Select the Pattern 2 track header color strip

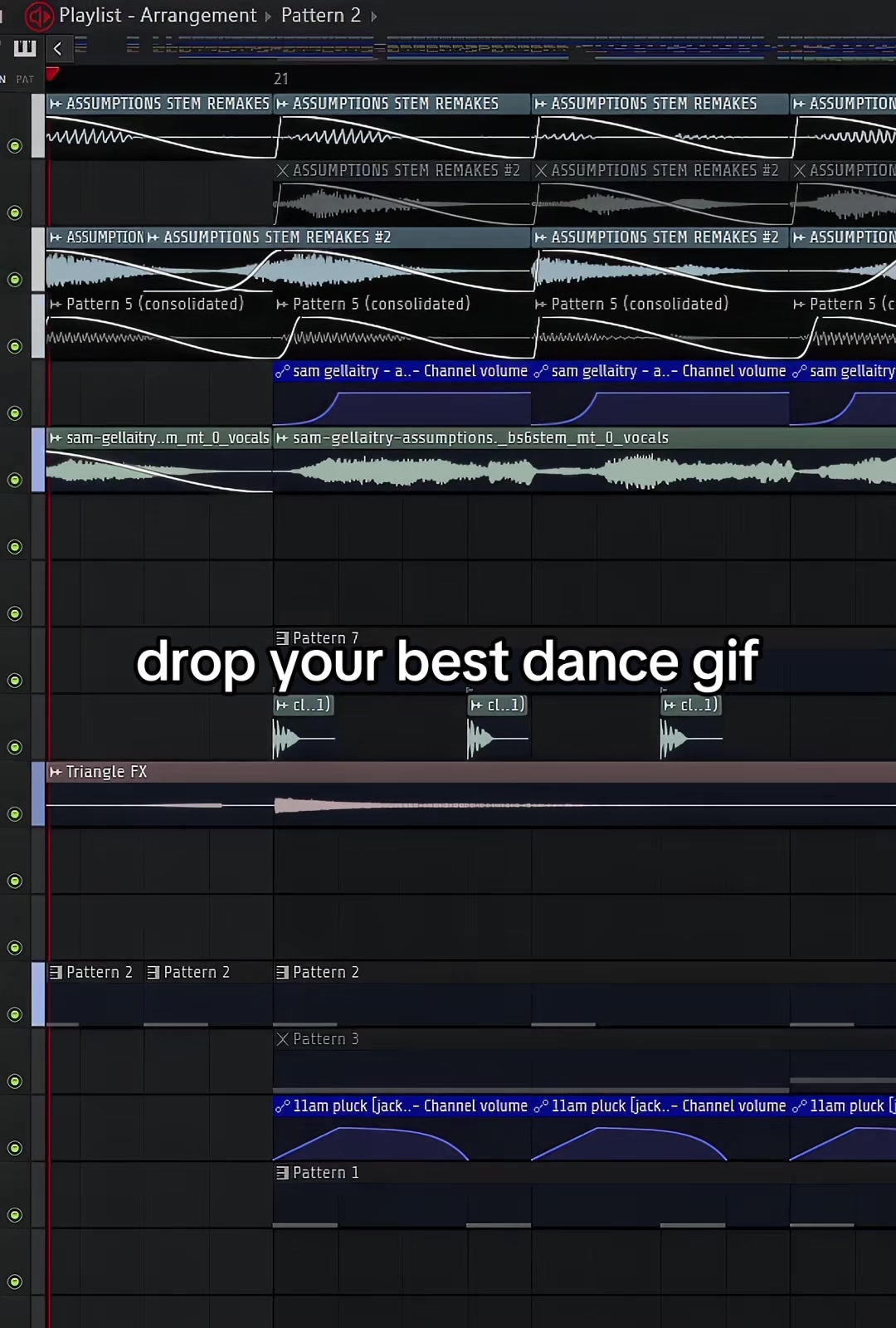[x=38, y=994]
